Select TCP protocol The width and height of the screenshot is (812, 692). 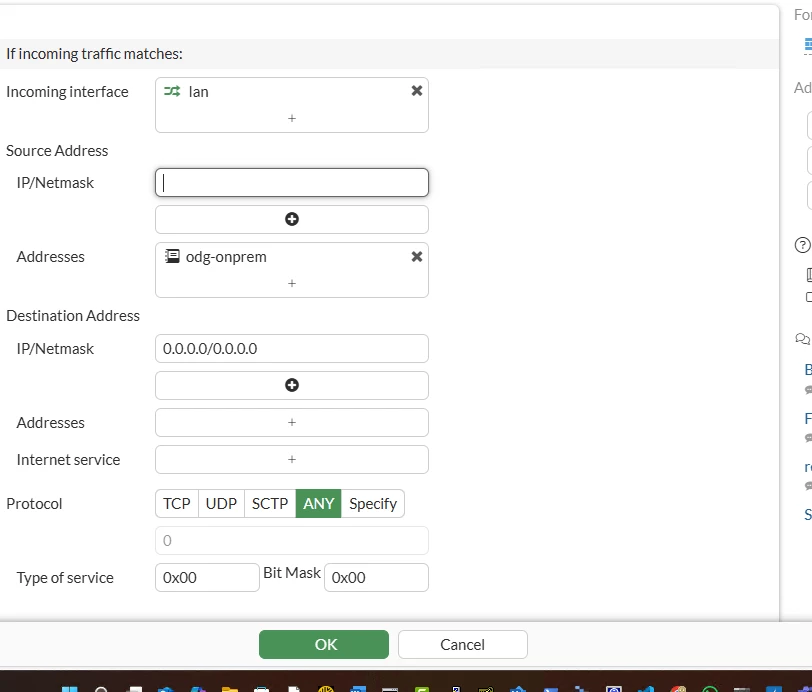177,503
